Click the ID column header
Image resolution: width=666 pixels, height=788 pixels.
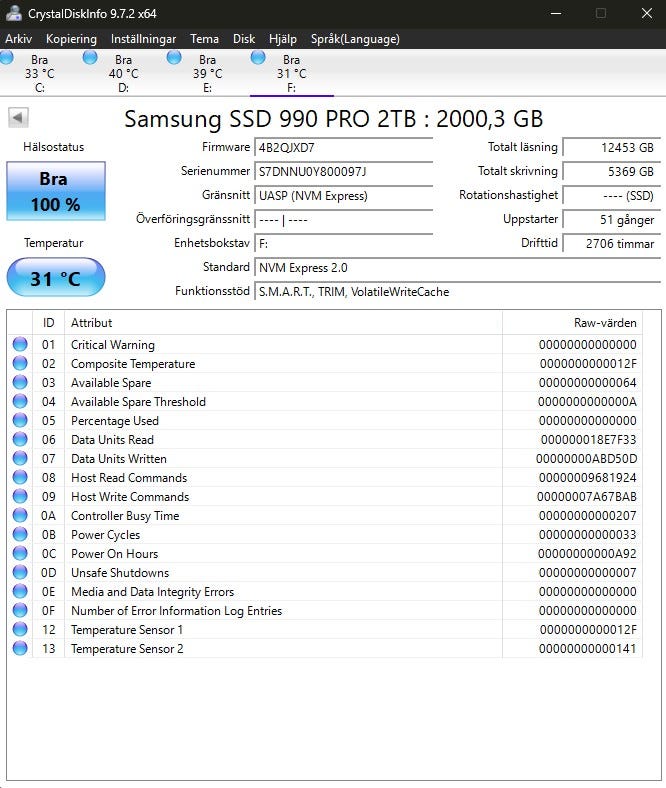[48, 323]
